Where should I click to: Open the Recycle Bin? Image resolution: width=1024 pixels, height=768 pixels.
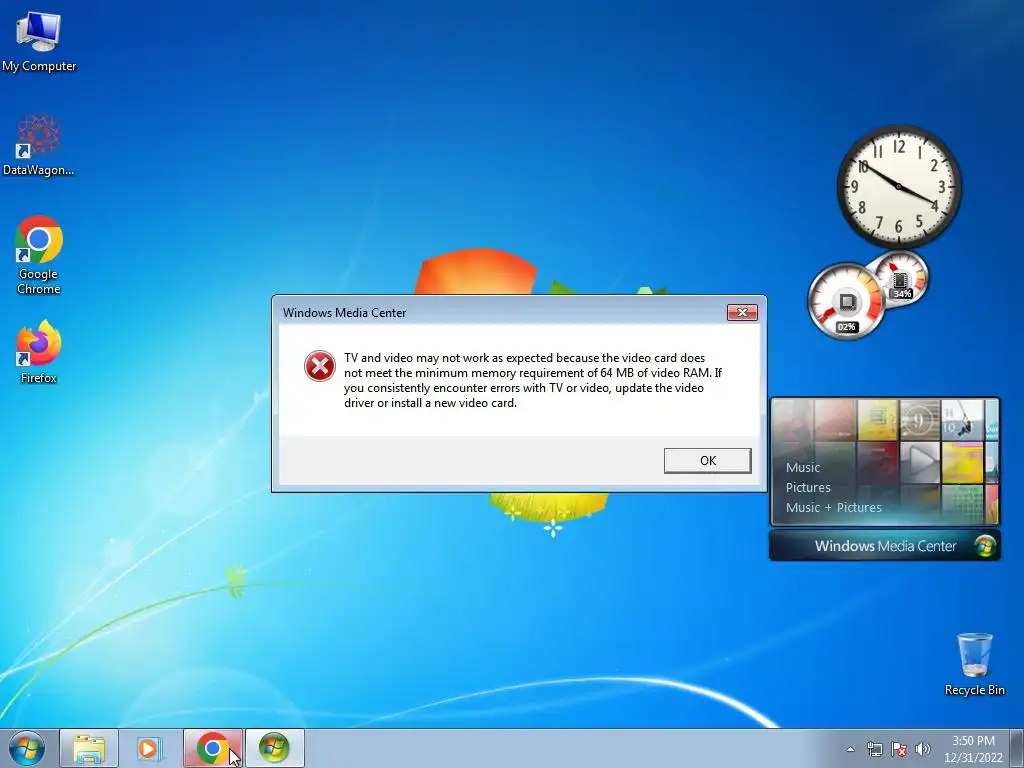(x=974, y=664)
